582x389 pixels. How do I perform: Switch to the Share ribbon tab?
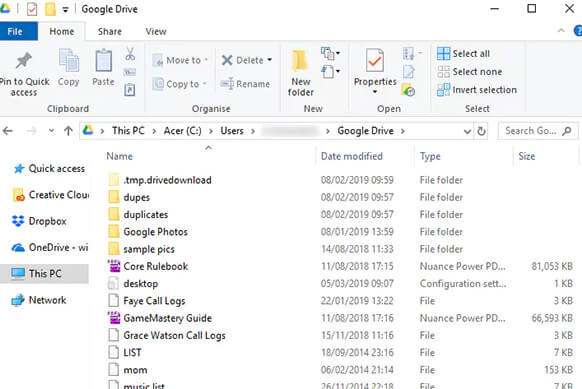[109, 31]
